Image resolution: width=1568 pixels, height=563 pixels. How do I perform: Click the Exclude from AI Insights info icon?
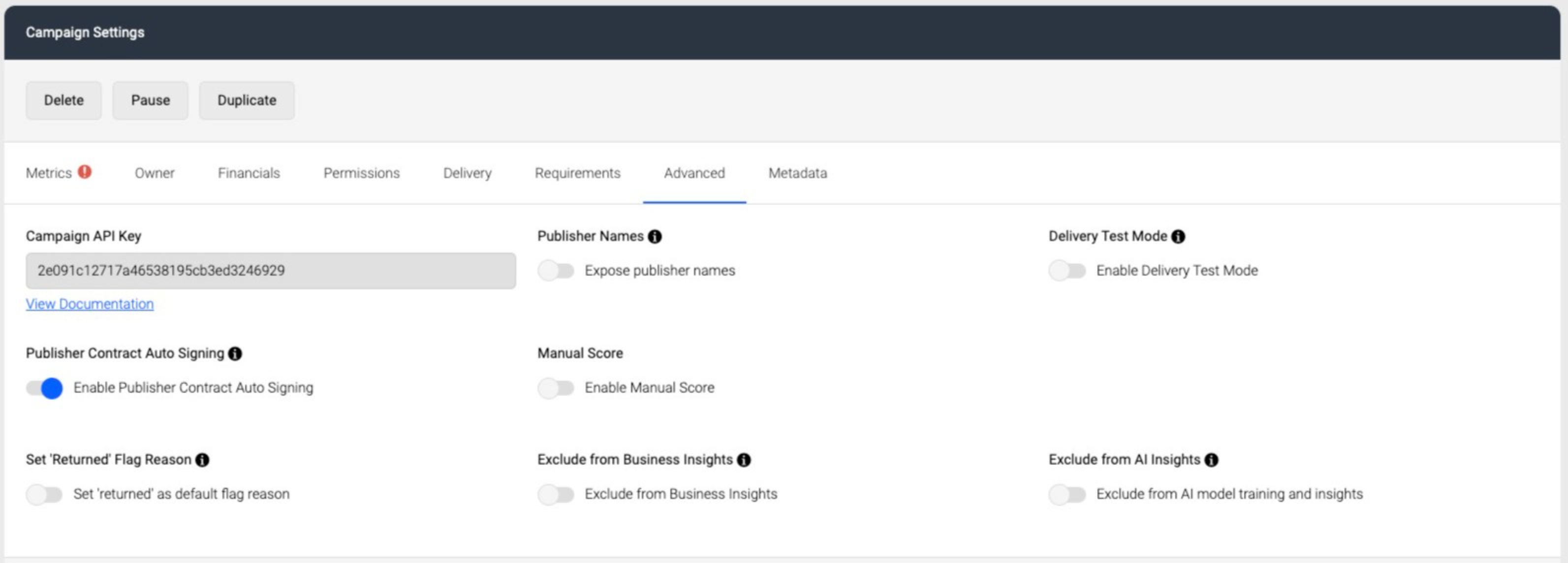pyautogui.click(x=1211, y=460)
